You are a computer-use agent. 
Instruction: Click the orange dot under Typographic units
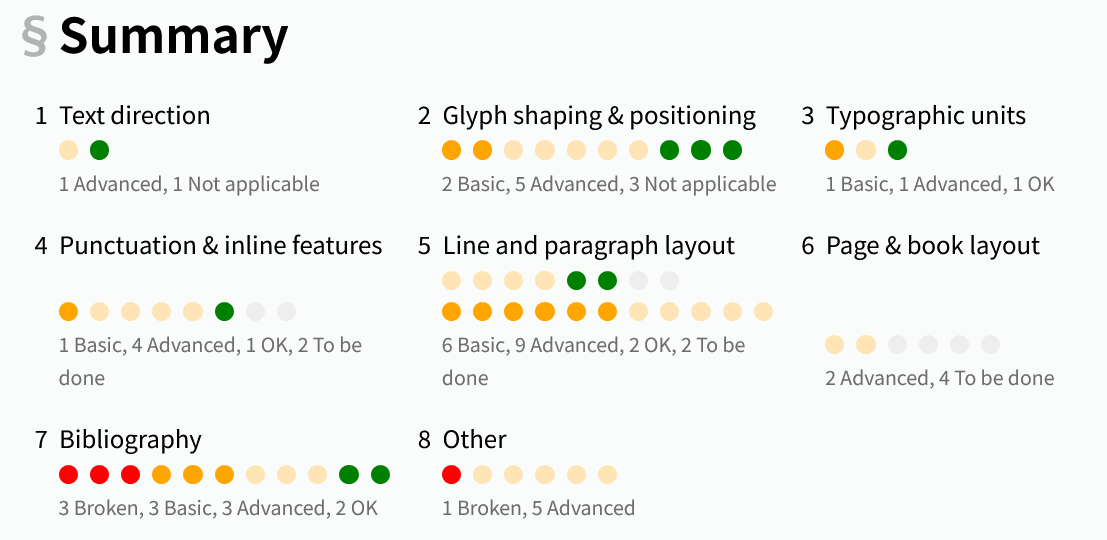click(835, 151)
